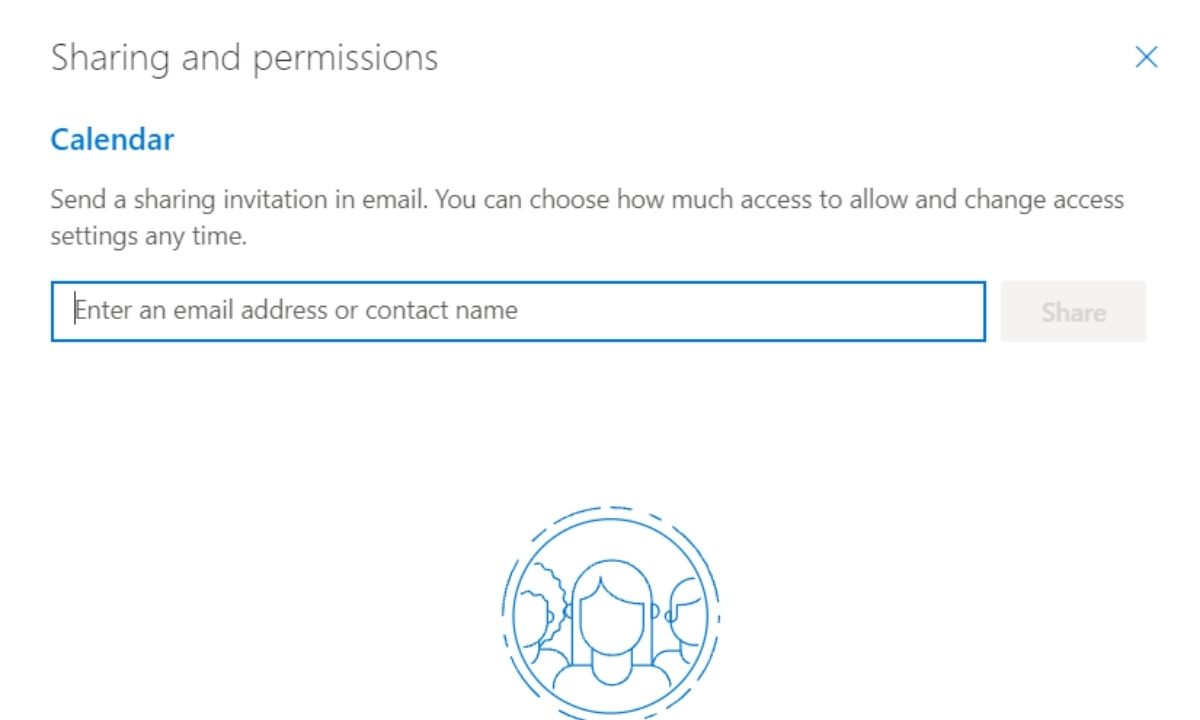Click the blank right end of the email field

(x=900, y=311)
